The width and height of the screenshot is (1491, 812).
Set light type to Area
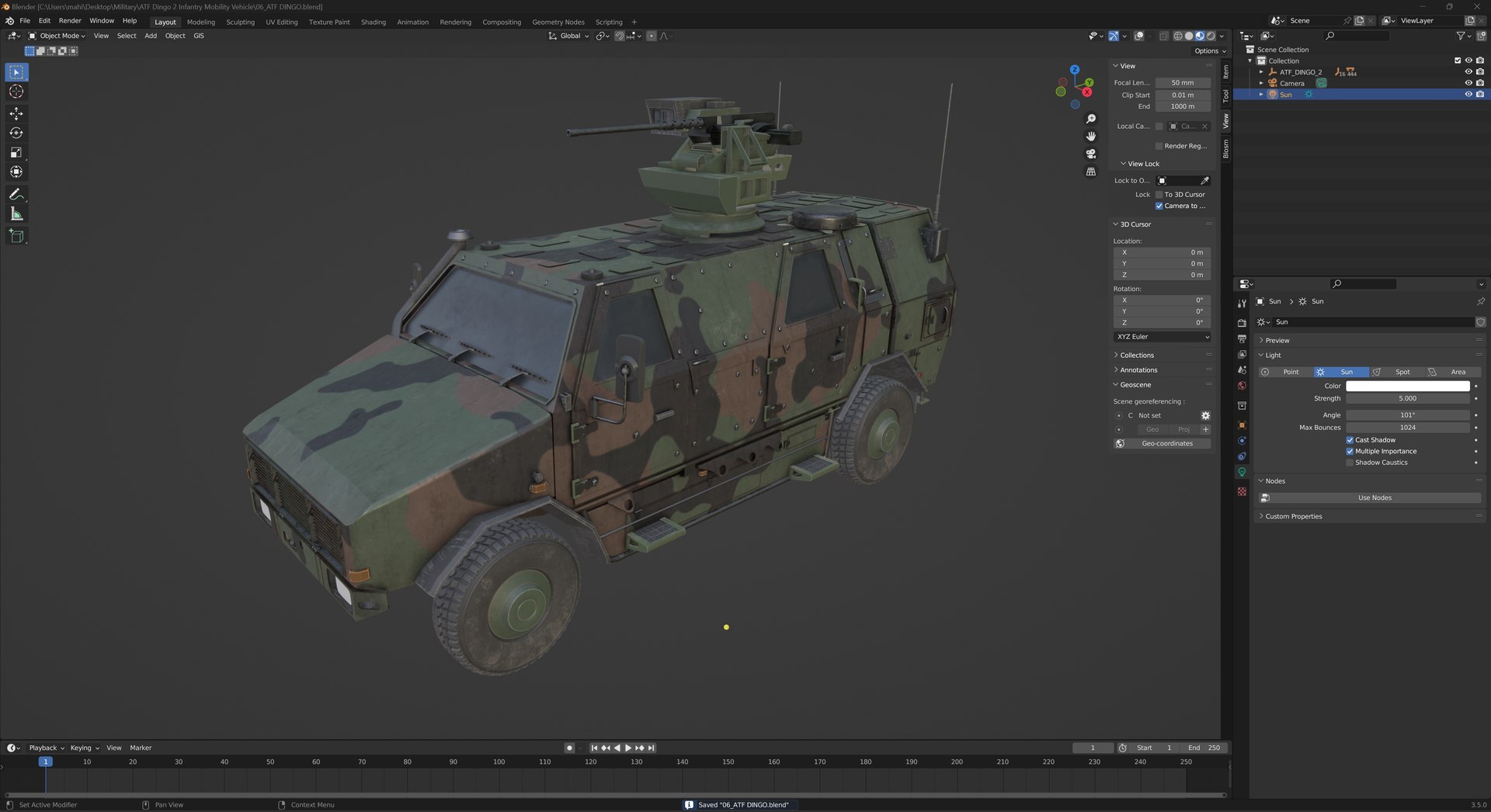(x=1453, y=372)
